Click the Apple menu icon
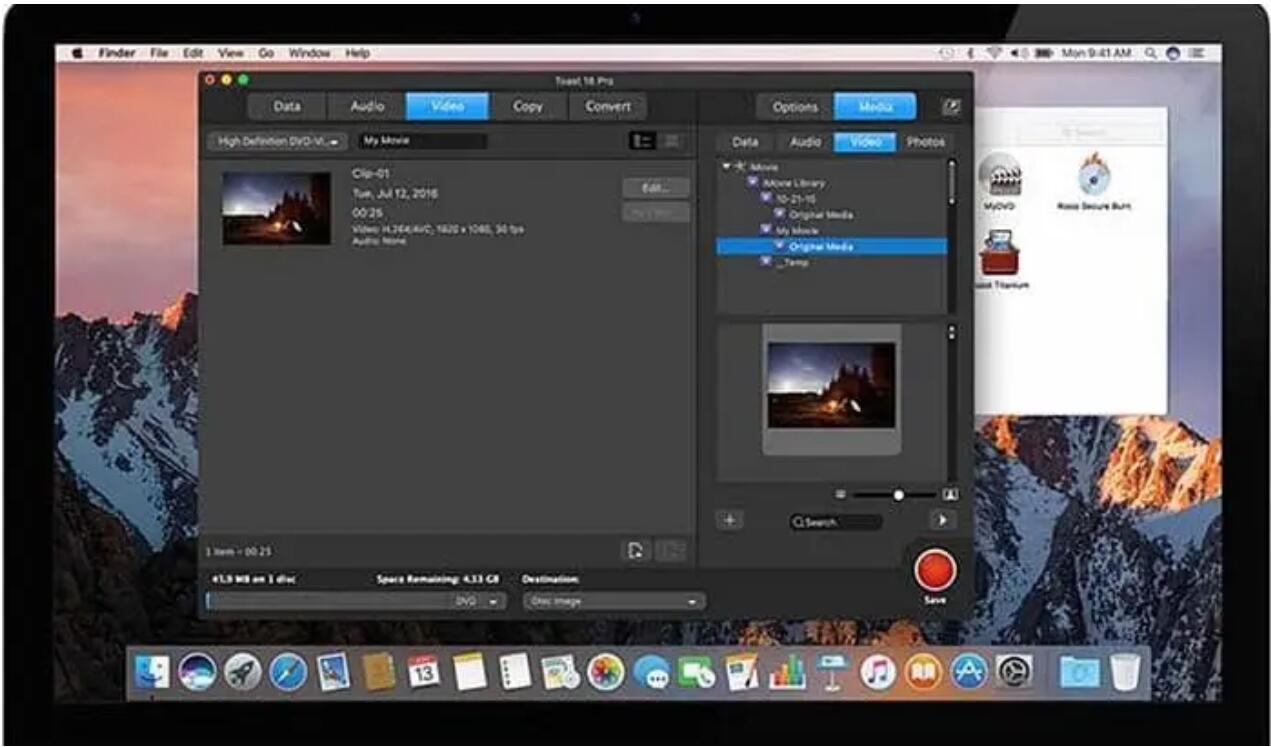 click(77, 53)
